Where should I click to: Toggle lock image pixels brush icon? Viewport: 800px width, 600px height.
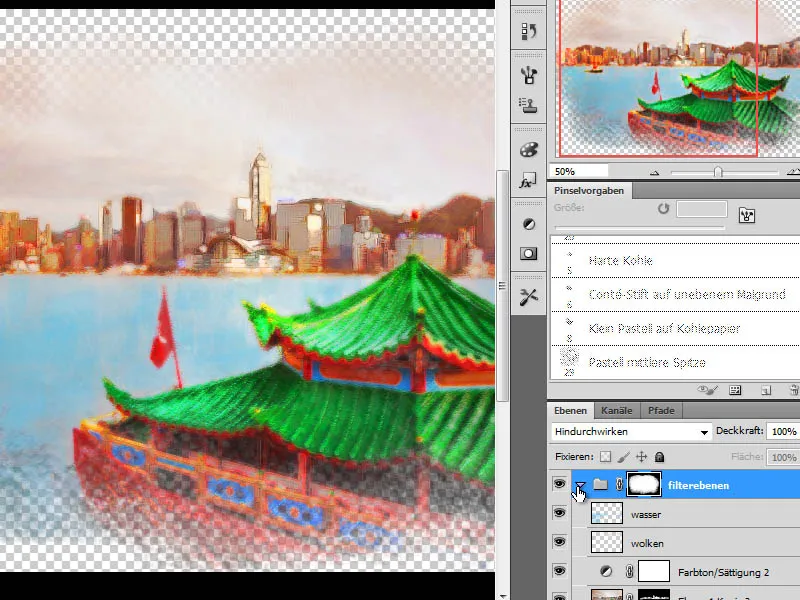coord(623,457)
